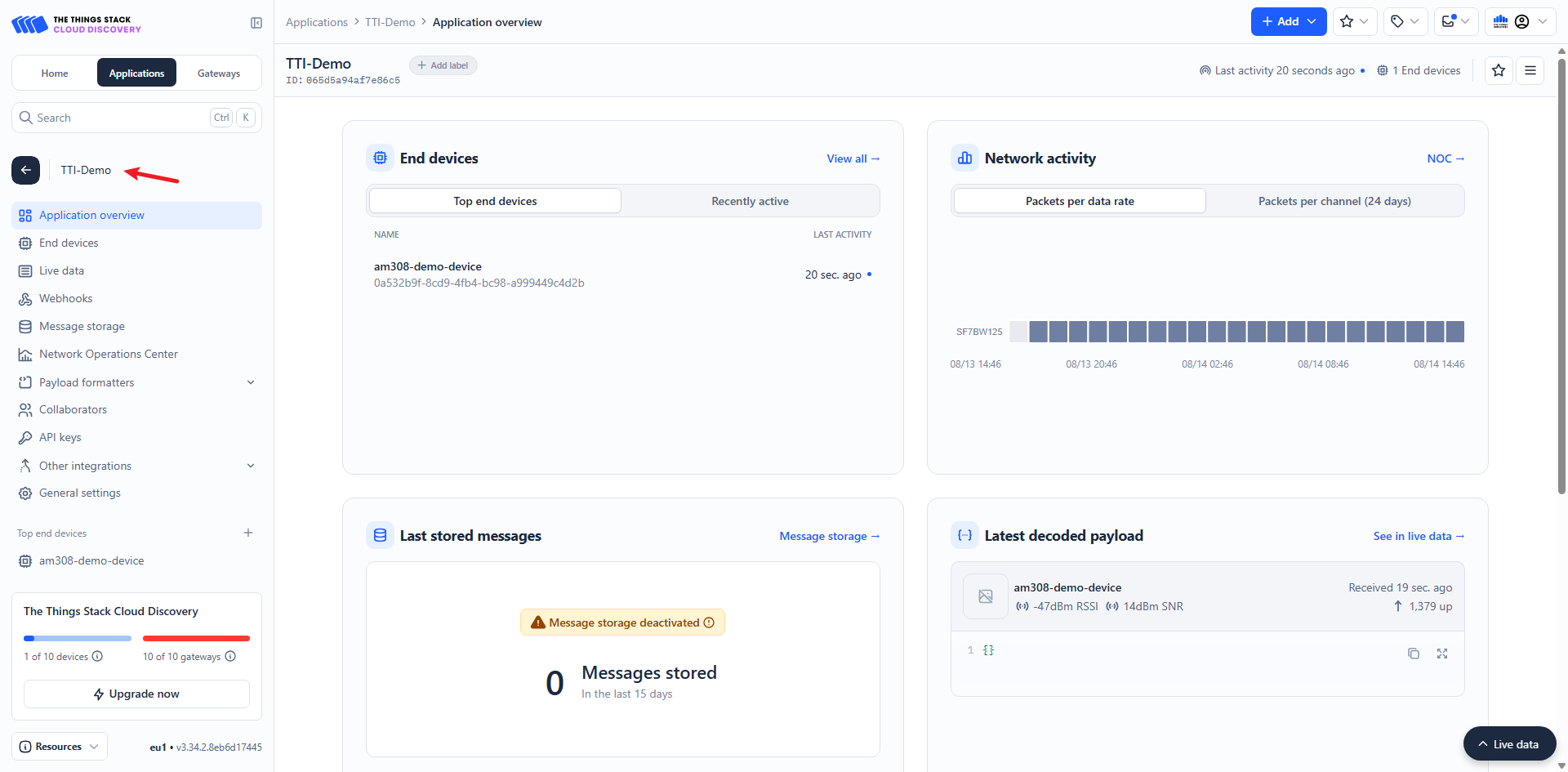1568x772 pixels.
Task: Switch to Top end devices tab
Action: click(495, 201)
